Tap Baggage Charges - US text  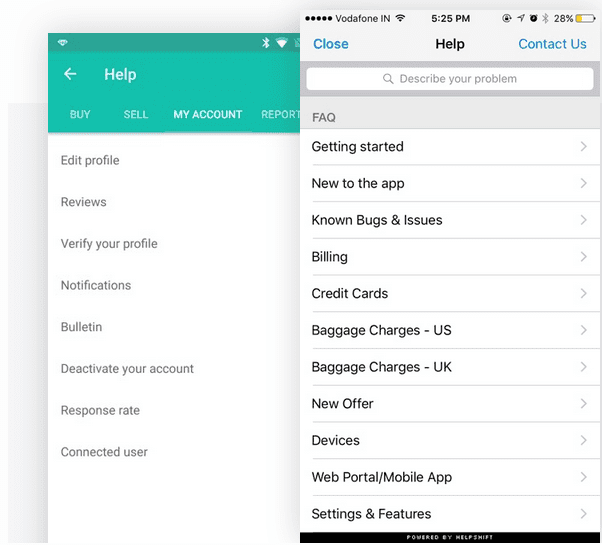pyautogui.click(x=381, y=330)
